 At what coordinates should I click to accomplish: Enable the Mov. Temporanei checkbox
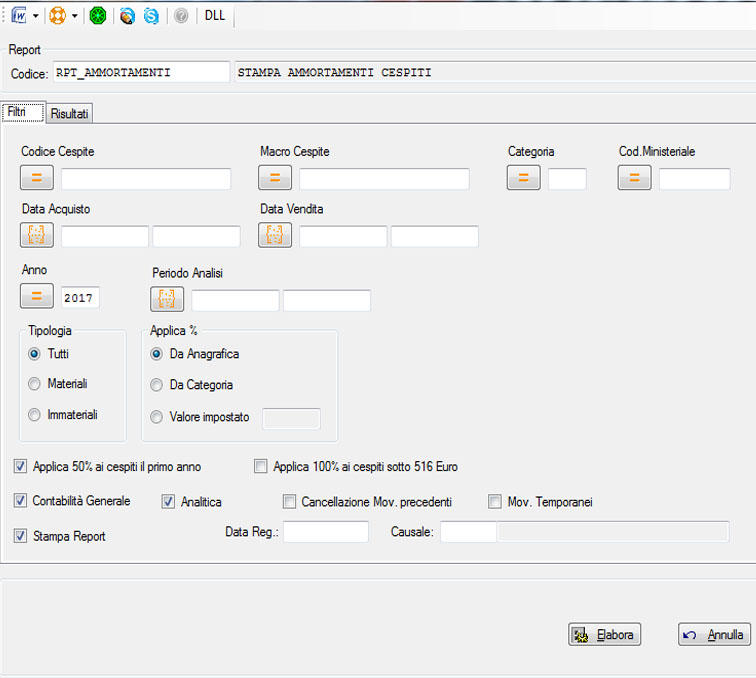(495, 502)
